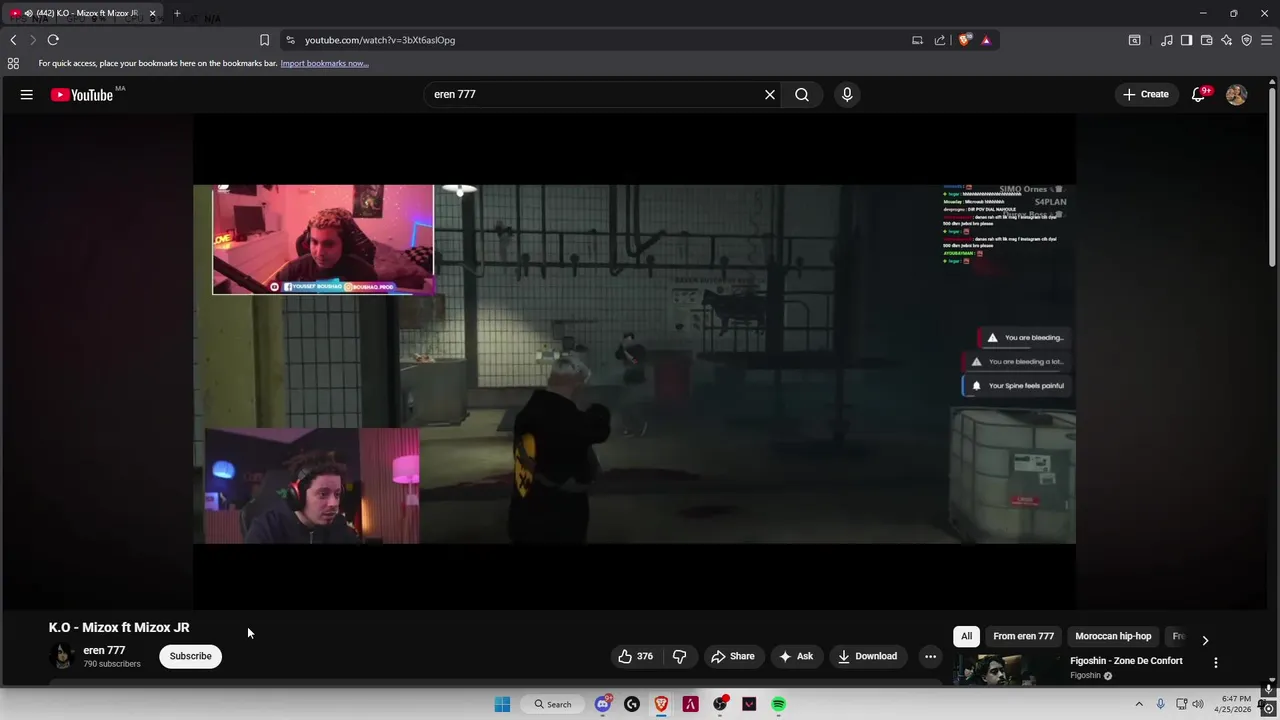This screenshot has width=1280, height=720.
Task: Open Brave Wallet icon
Action: (1206, 40)
